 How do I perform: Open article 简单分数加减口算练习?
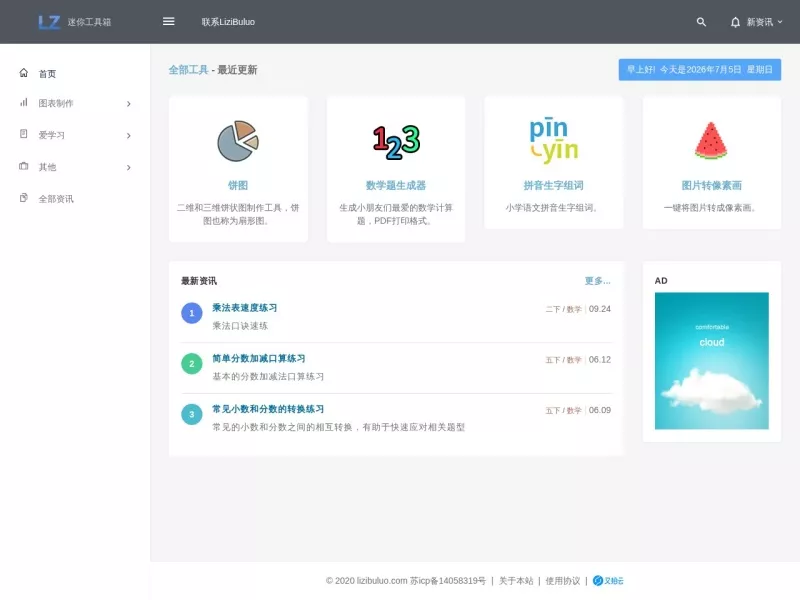(259, 359)
